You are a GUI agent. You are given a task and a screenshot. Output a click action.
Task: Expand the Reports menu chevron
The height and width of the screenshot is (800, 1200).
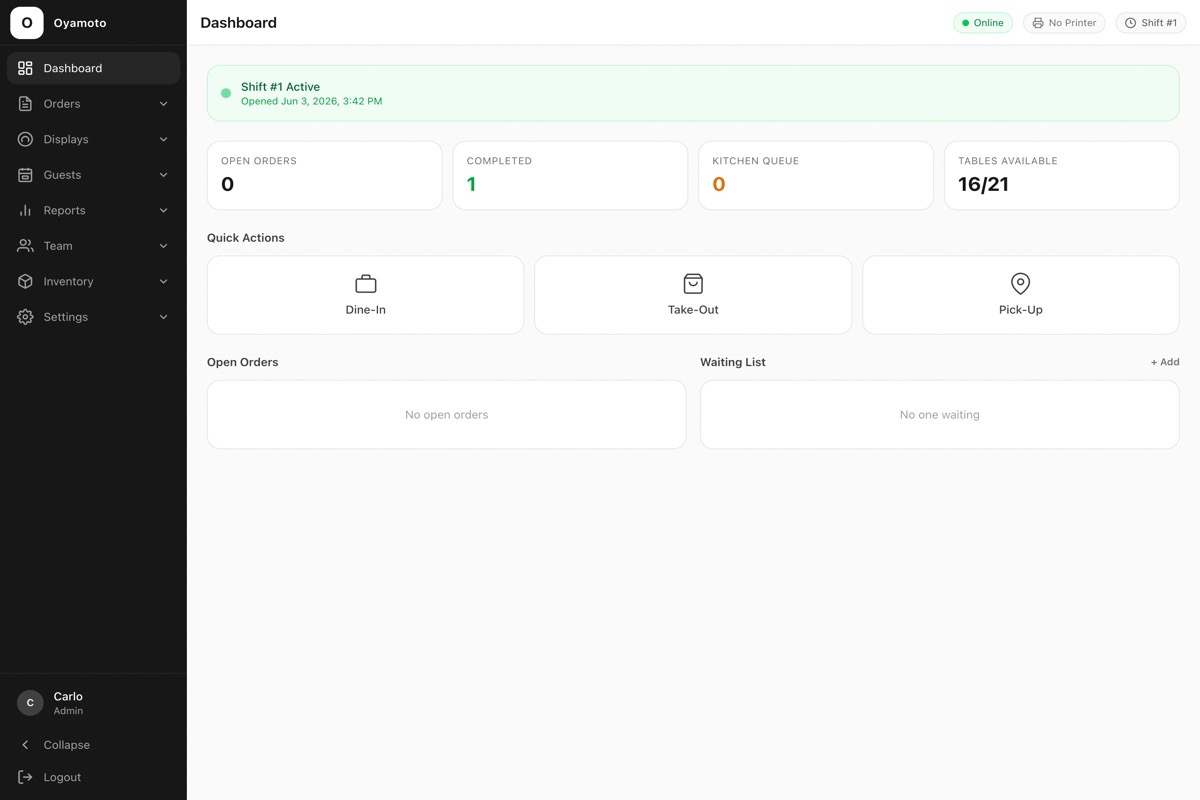coord(164,210)
